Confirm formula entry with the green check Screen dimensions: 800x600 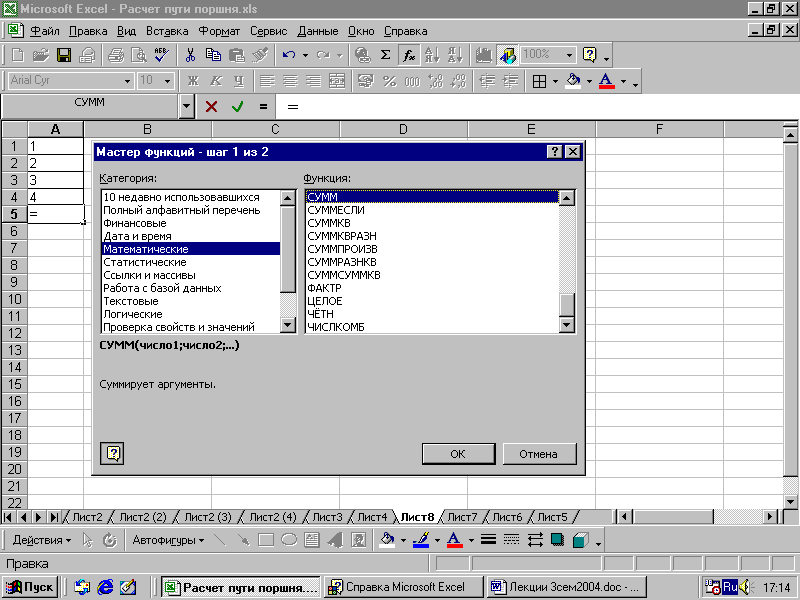[237, 107]
